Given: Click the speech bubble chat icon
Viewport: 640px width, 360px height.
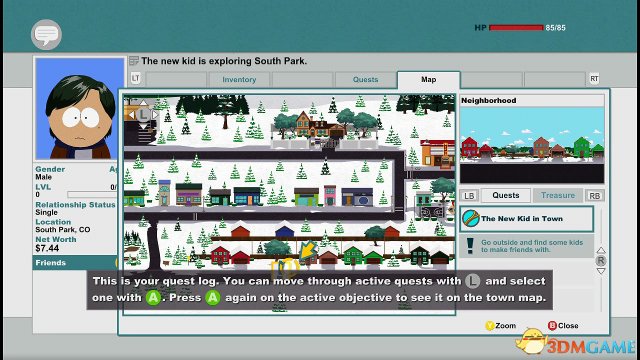Looking at the screenshot, I should (x=46, y=35).
